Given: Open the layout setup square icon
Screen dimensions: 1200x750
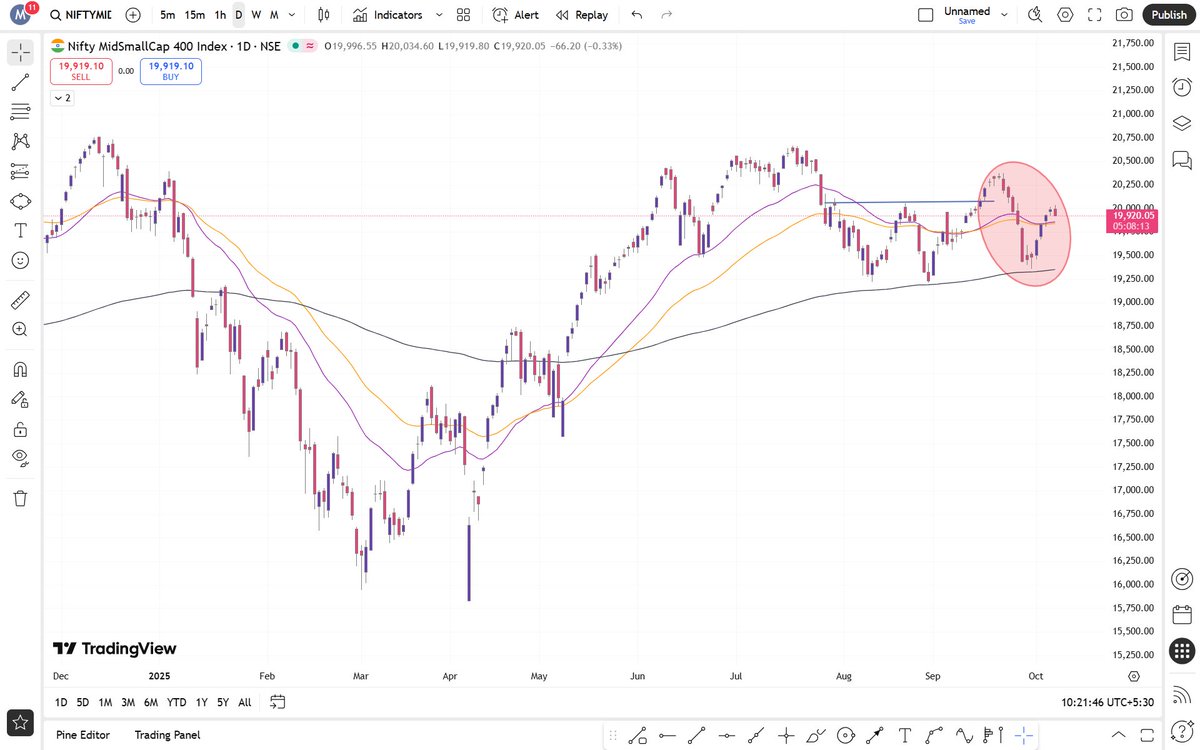Looking at the screenshot, I should click(926, 15).
